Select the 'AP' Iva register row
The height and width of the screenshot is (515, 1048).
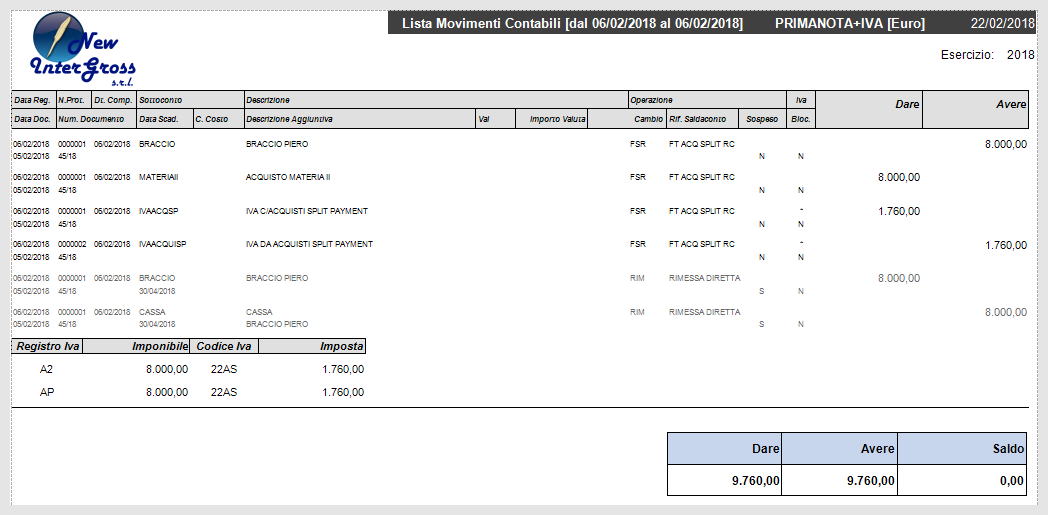(x=189, y=392)
